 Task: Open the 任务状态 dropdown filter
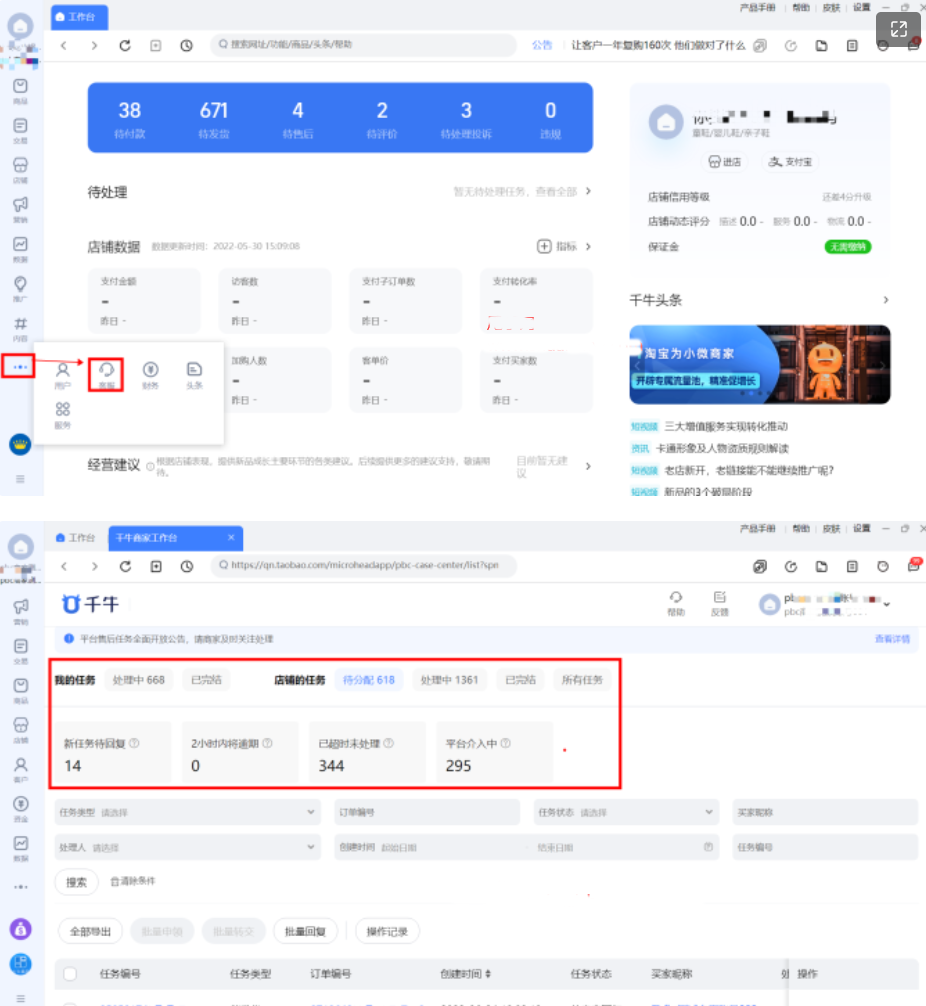[x=626, y=812]
